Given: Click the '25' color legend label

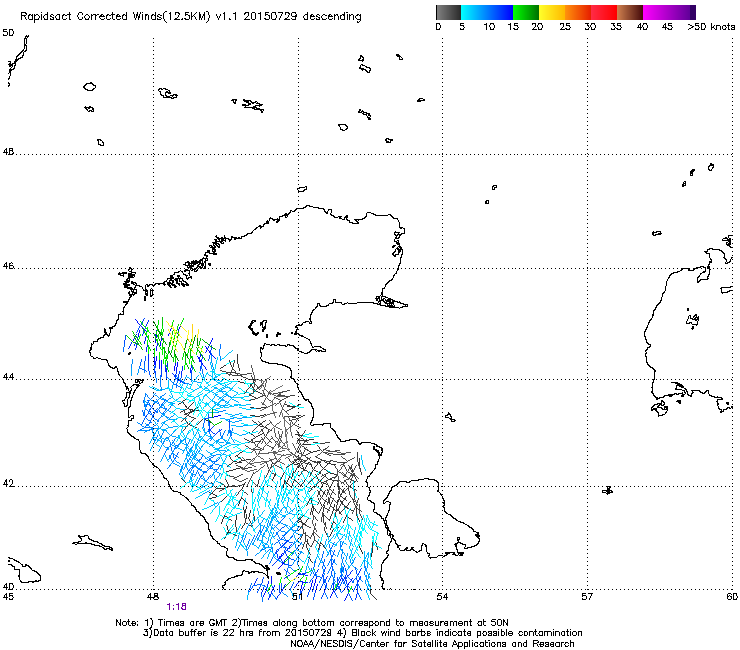Looking at the screenshot, I should (565, 27).
